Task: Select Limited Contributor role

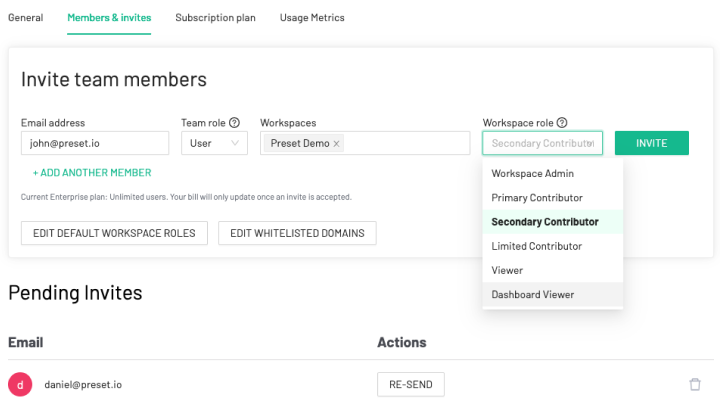Action: coord(536,246)
